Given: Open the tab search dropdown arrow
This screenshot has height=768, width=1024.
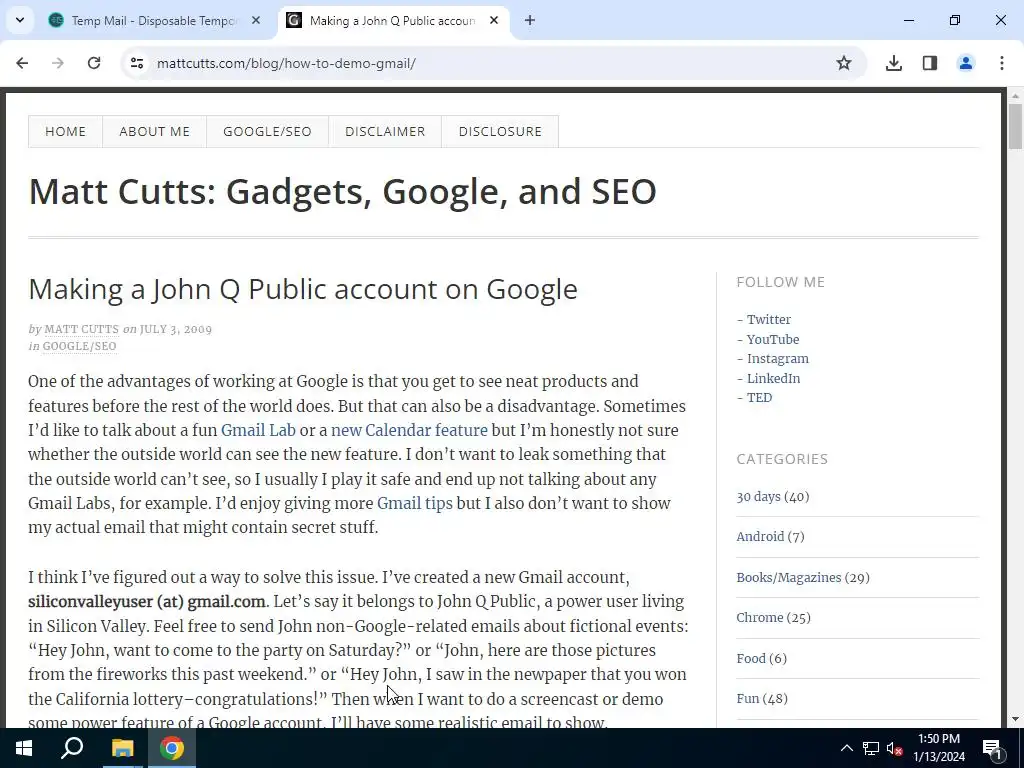Looking at the screenshot, I should pos(20,20).
